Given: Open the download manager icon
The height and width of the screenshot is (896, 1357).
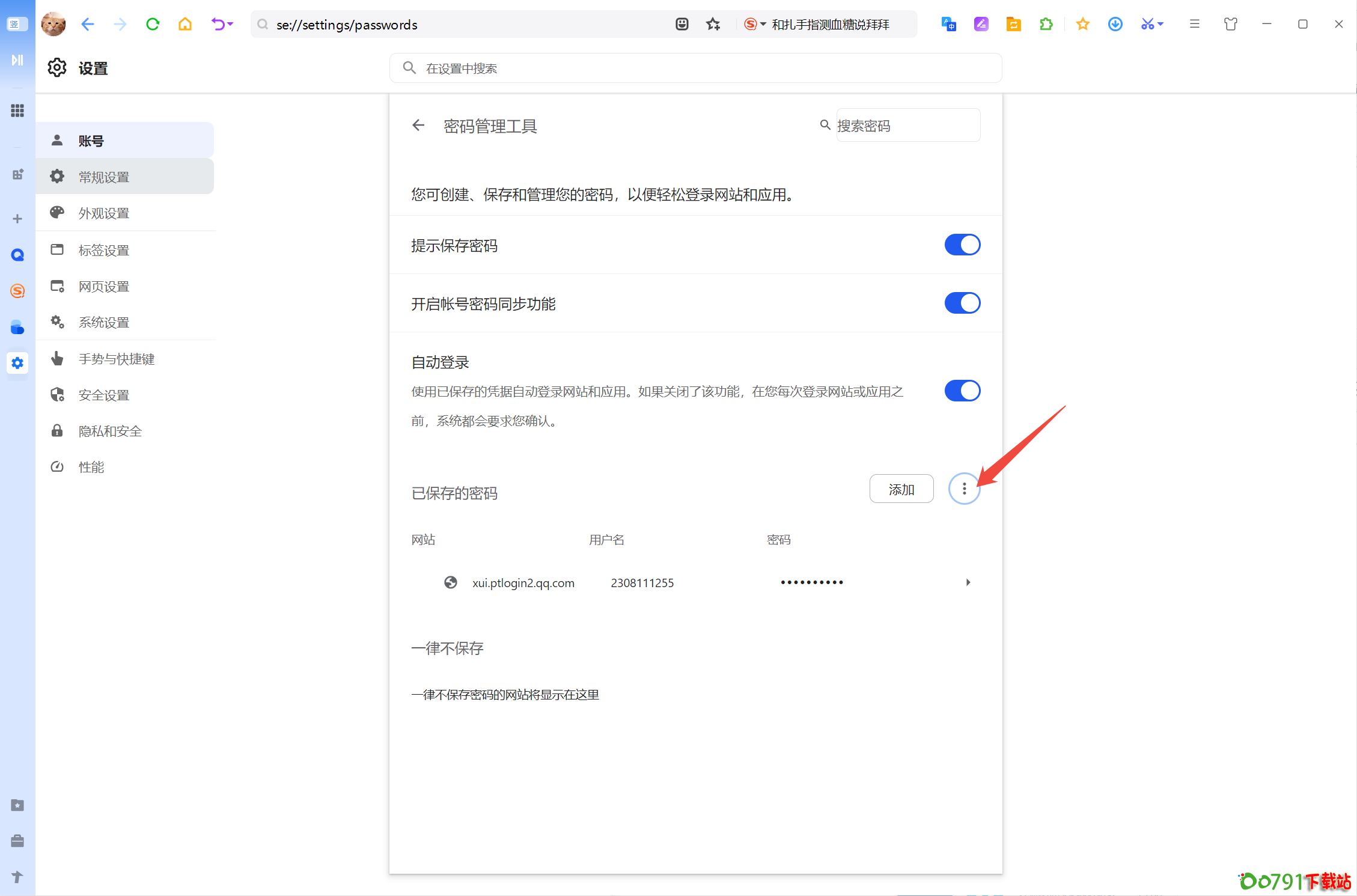Looking at the screenshot, I should pos(1115,25).
